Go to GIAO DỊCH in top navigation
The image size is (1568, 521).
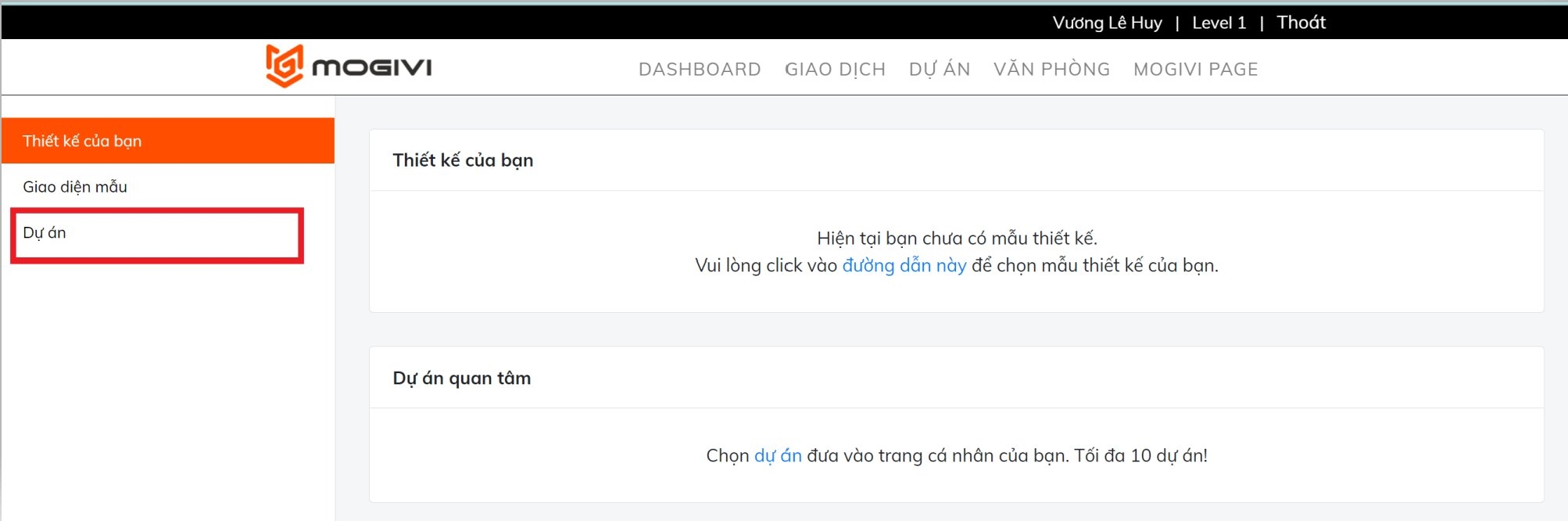835,70
